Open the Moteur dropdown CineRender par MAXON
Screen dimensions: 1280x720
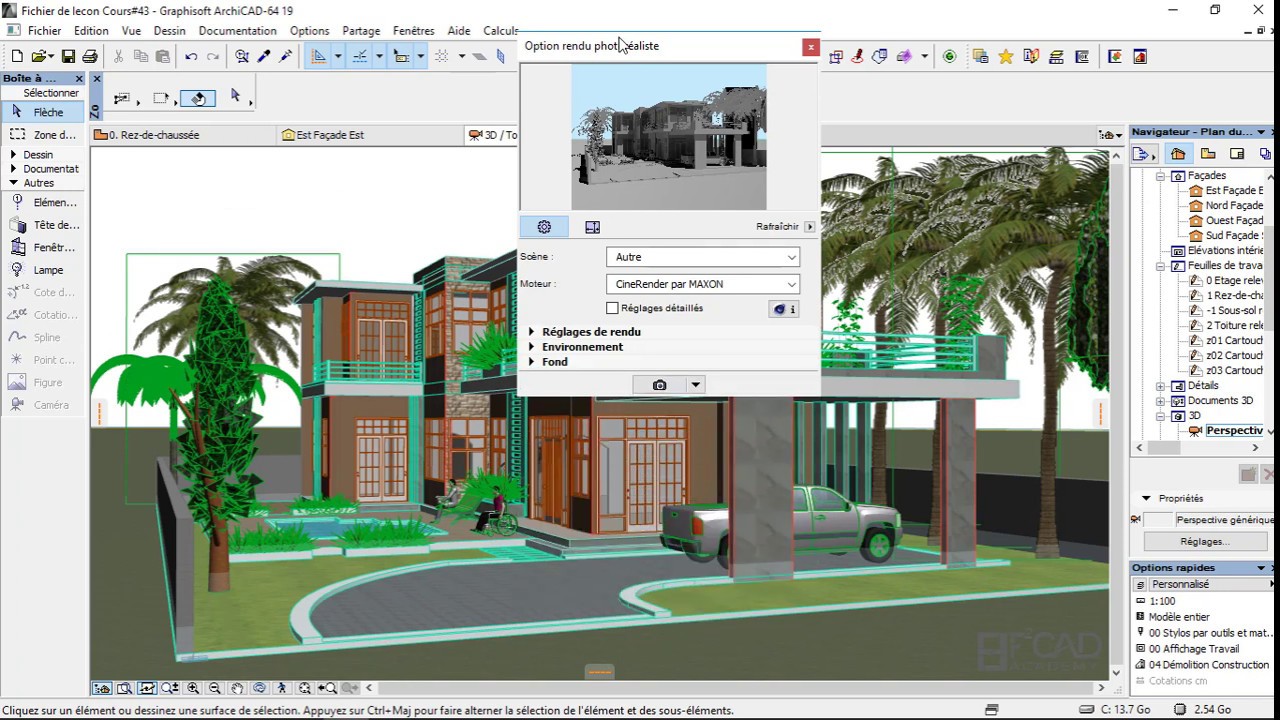coord(703,284)
